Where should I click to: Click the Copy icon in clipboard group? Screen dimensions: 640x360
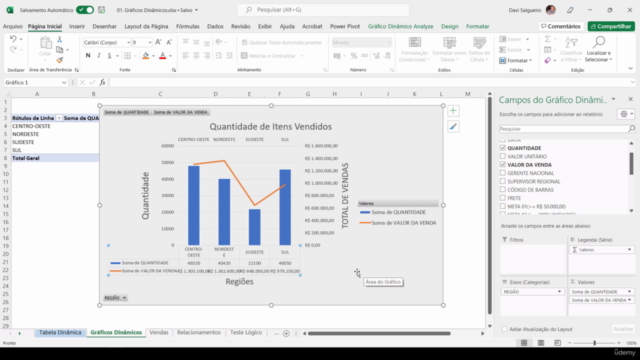60,50
